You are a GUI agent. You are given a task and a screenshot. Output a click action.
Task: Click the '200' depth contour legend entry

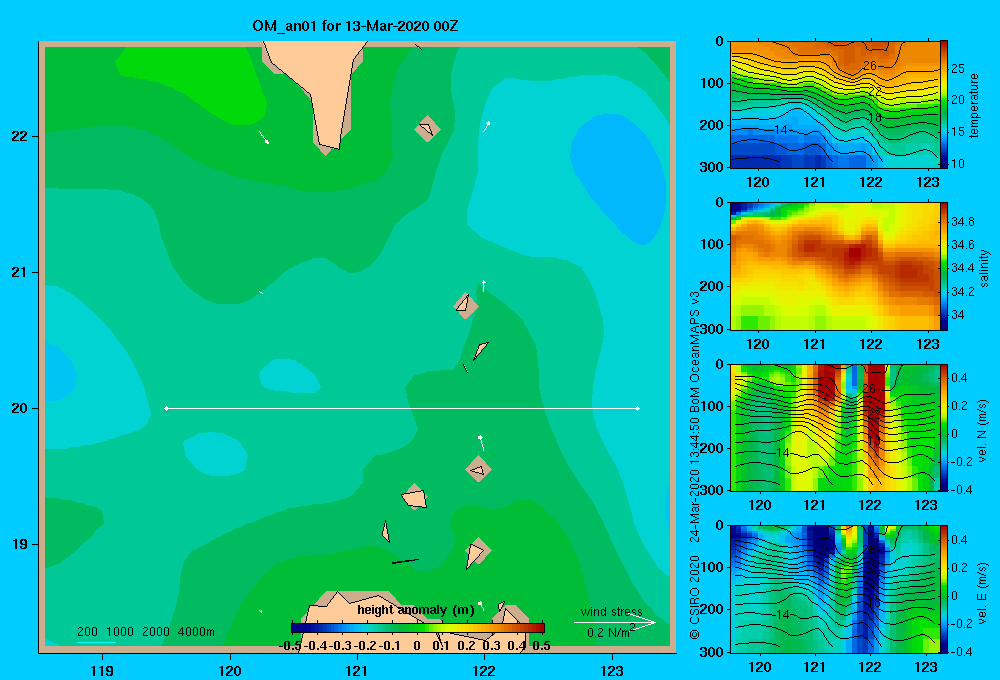pyautogui.click(x=87, y=632)
